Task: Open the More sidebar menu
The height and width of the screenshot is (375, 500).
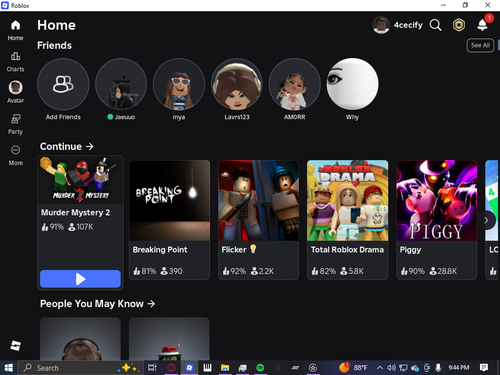Action: 15,150
